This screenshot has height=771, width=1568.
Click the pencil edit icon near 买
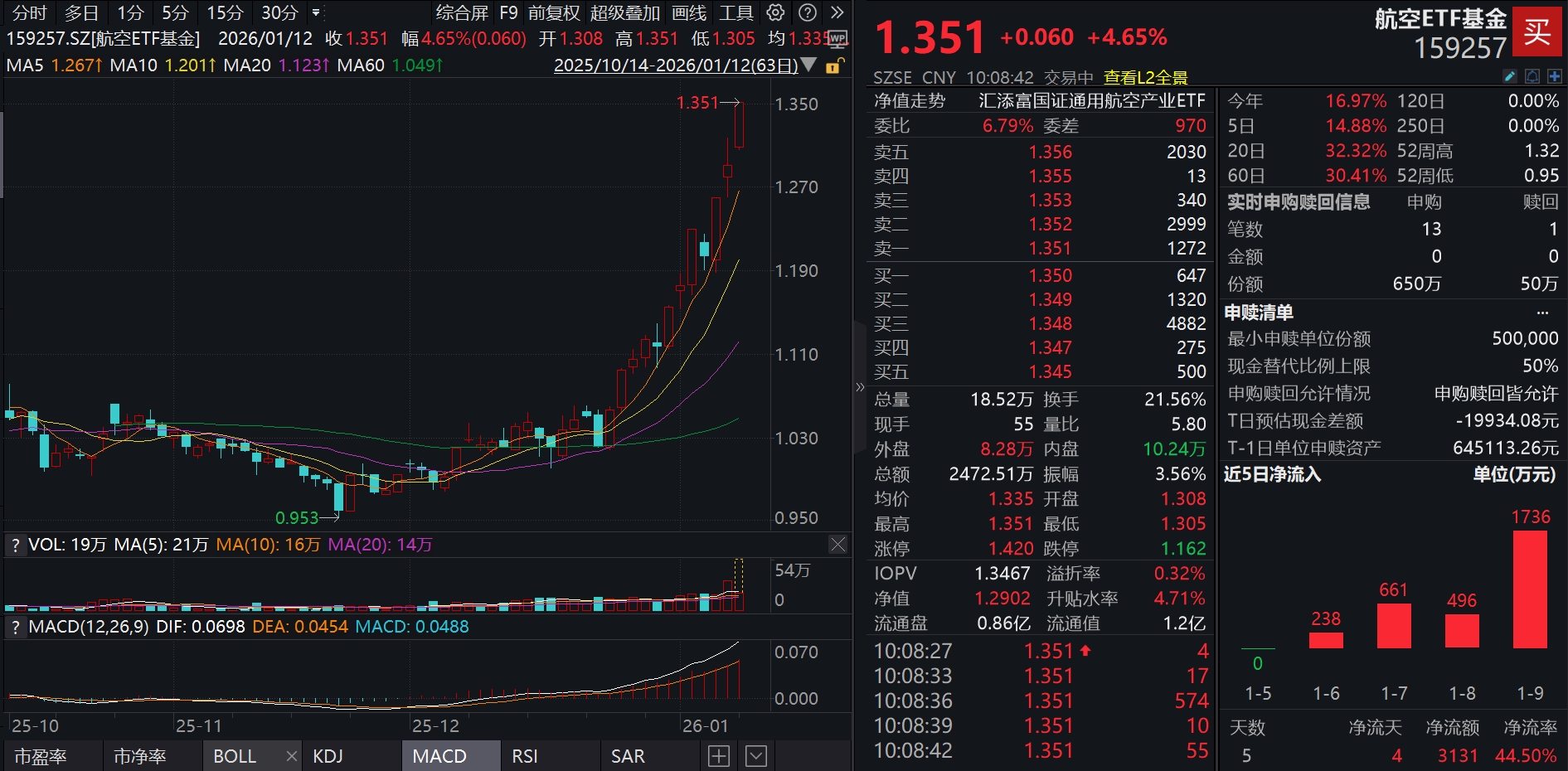point(1510,76)
